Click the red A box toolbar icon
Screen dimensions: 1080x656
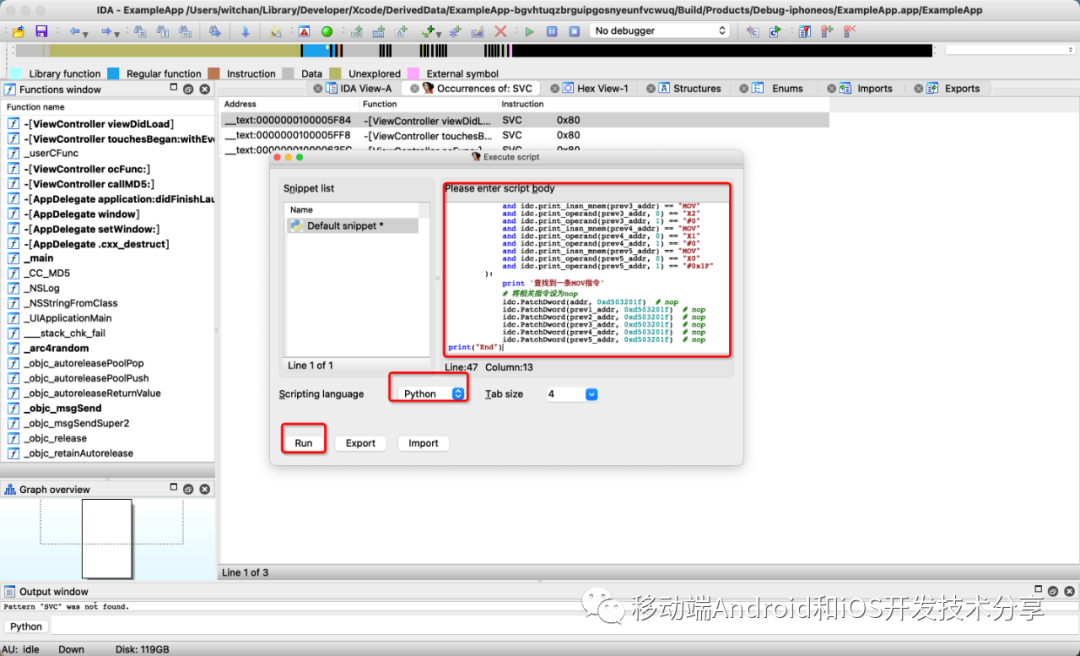click(x=304, y=32)
